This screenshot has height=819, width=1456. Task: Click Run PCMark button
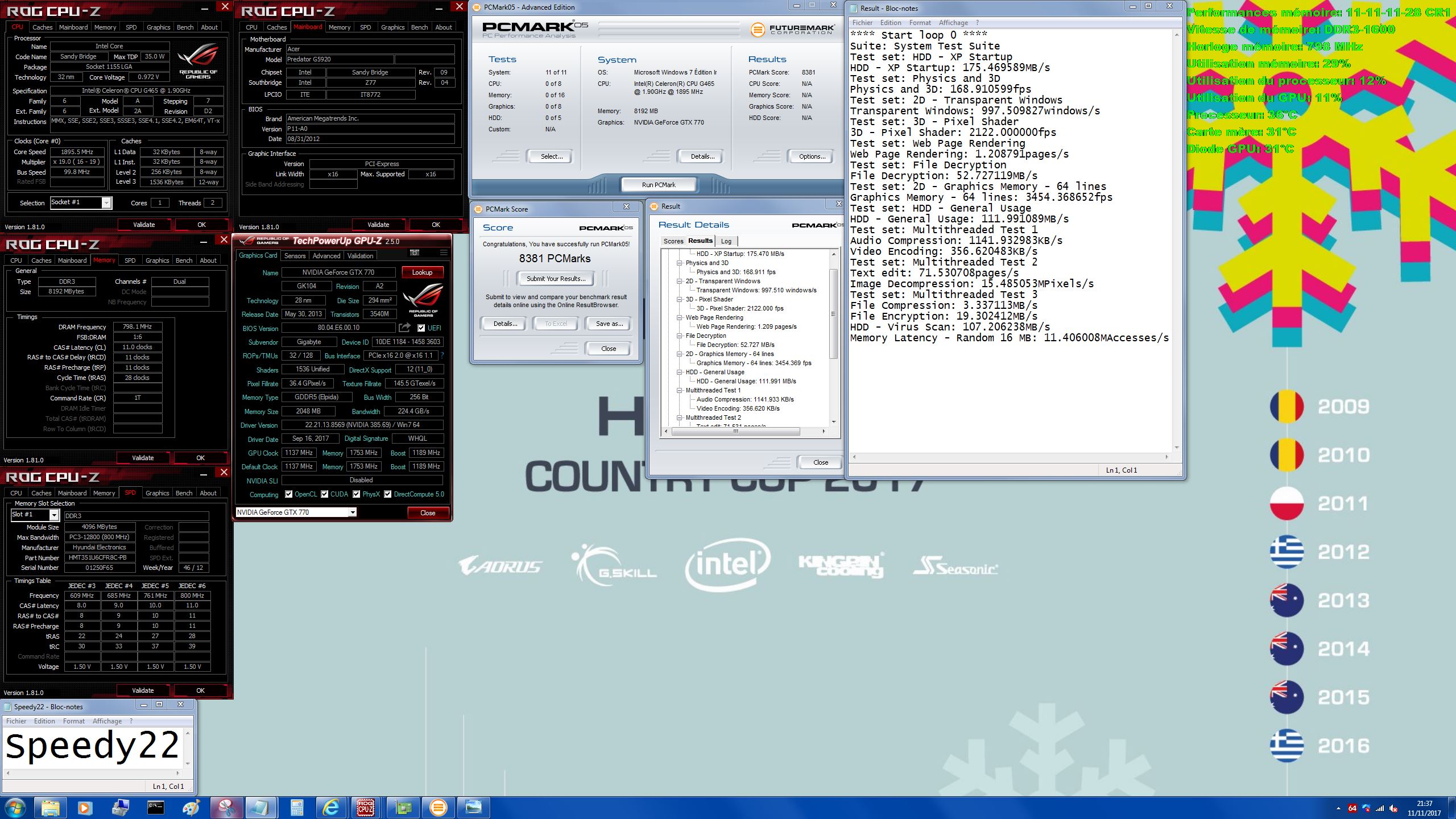click(x=659, y=185)
